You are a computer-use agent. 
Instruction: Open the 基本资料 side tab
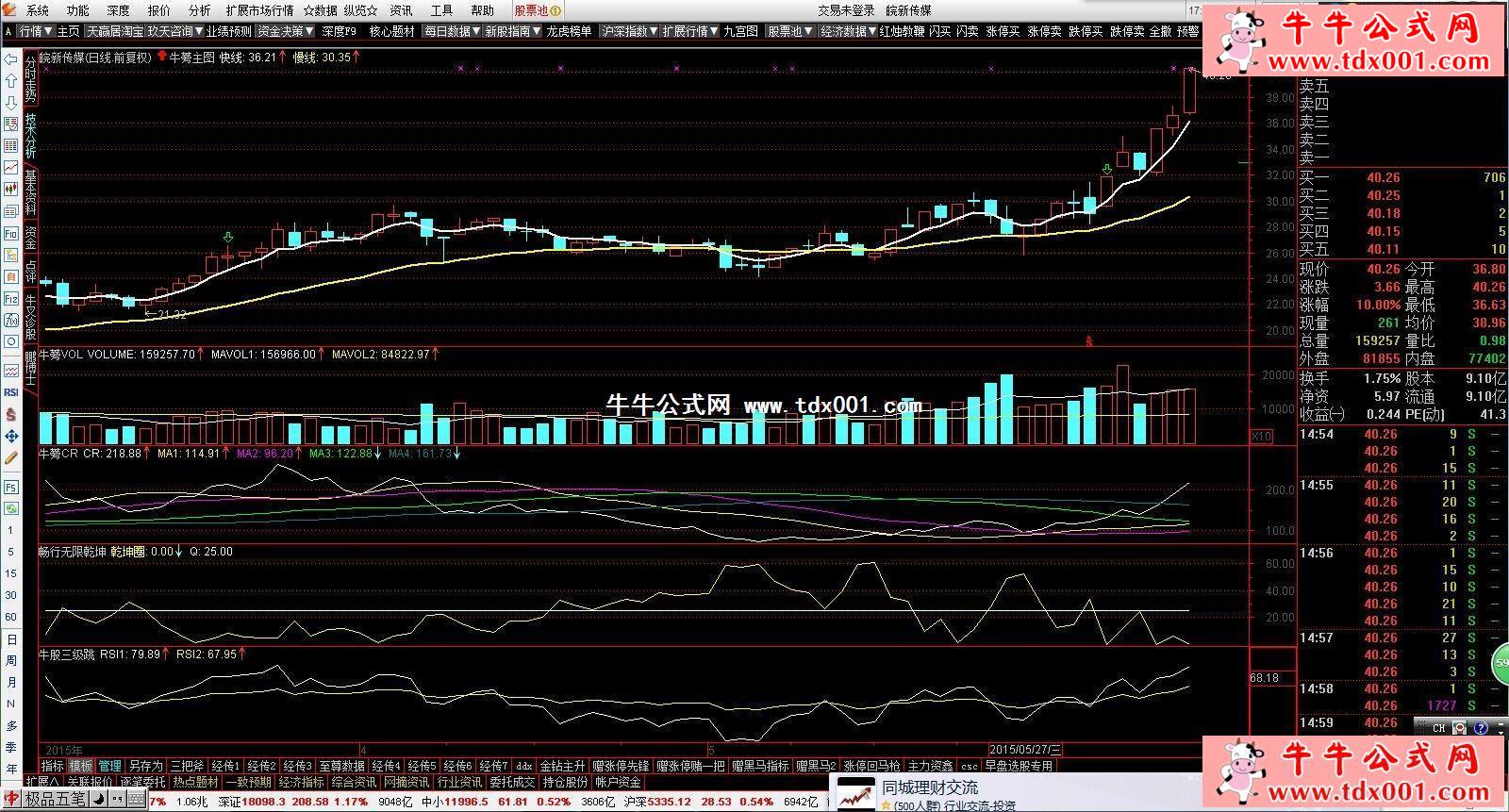click(x=30, y=193)
